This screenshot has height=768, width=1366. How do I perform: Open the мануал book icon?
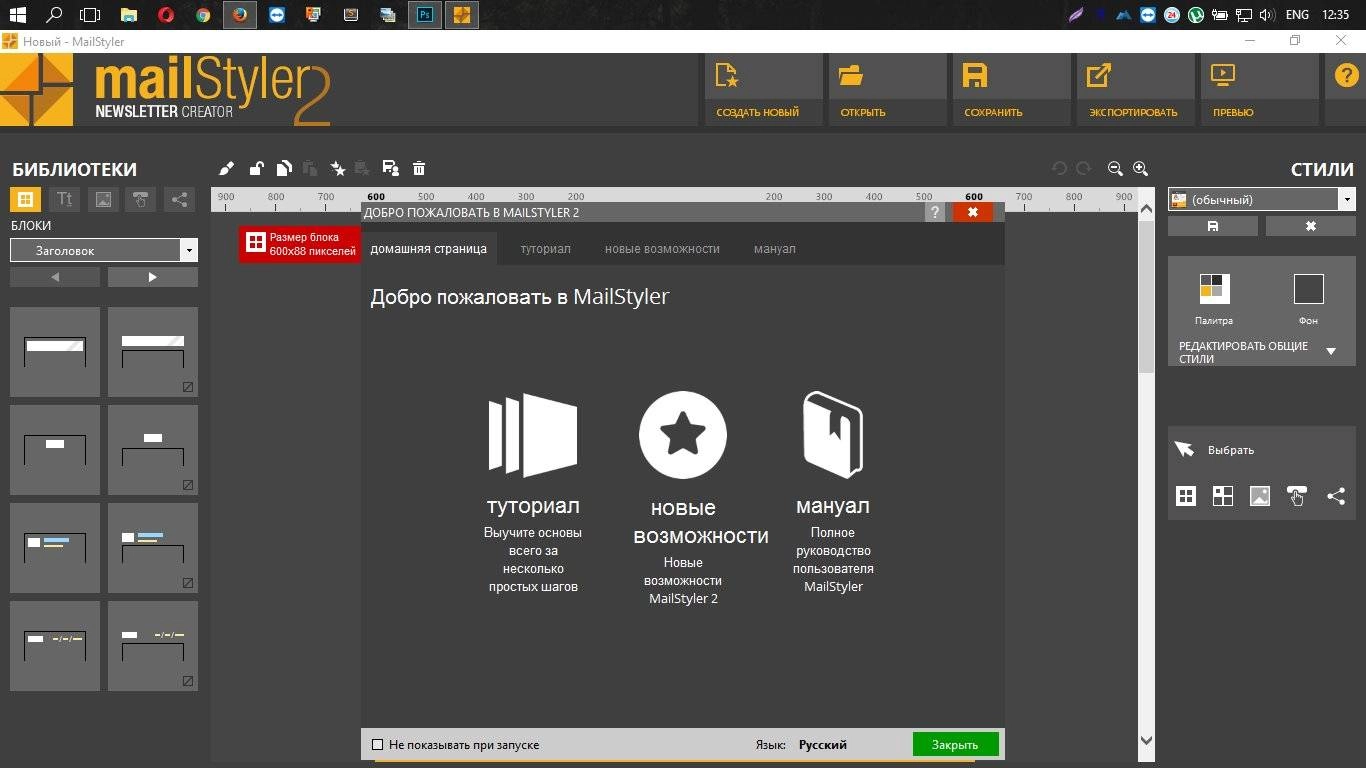(833, 433)
